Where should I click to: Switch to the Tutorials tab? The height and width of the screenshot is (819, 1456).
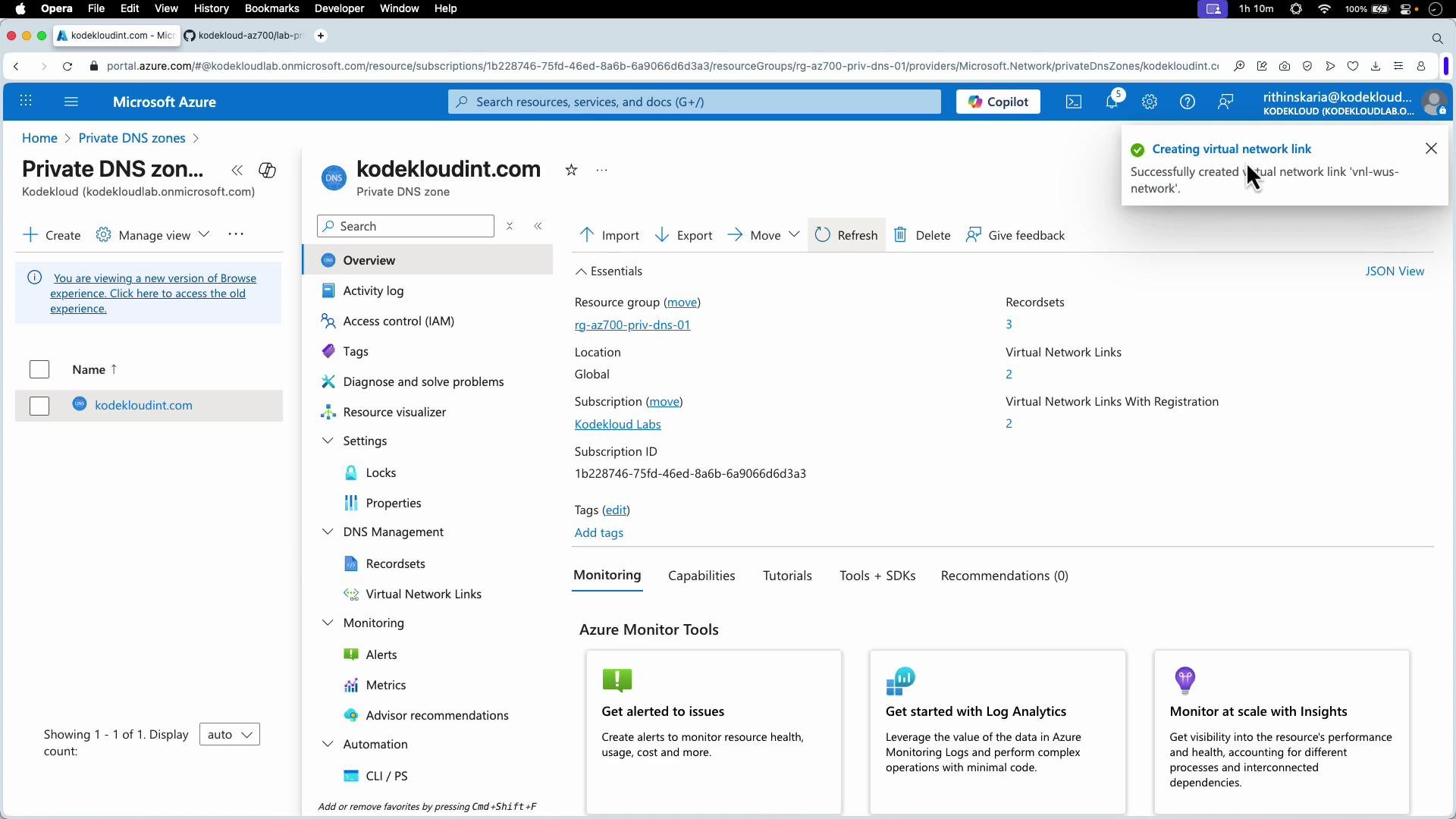[787, 576]
